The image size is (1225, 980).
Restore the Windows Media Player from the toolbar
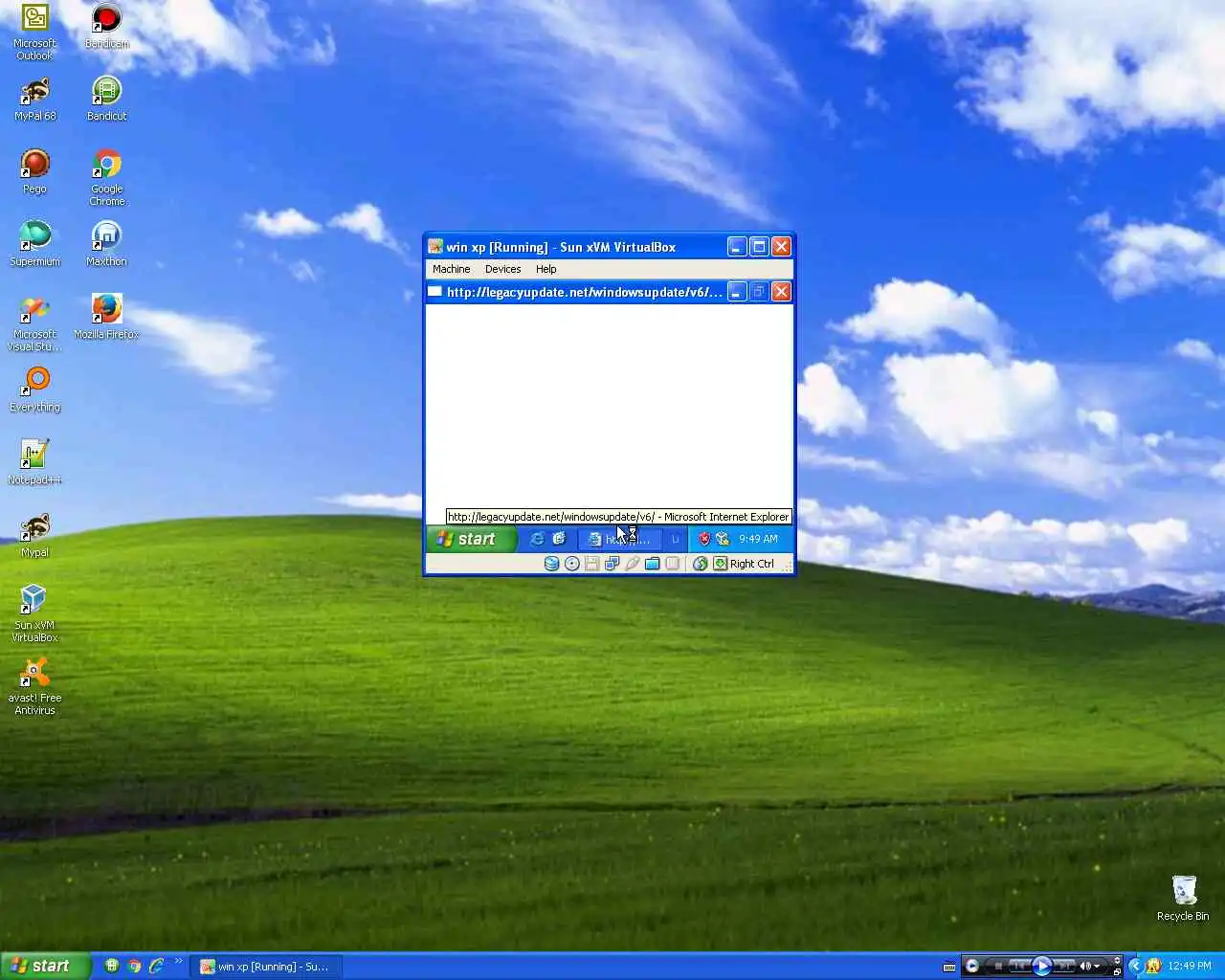[x=1117, y=971]
